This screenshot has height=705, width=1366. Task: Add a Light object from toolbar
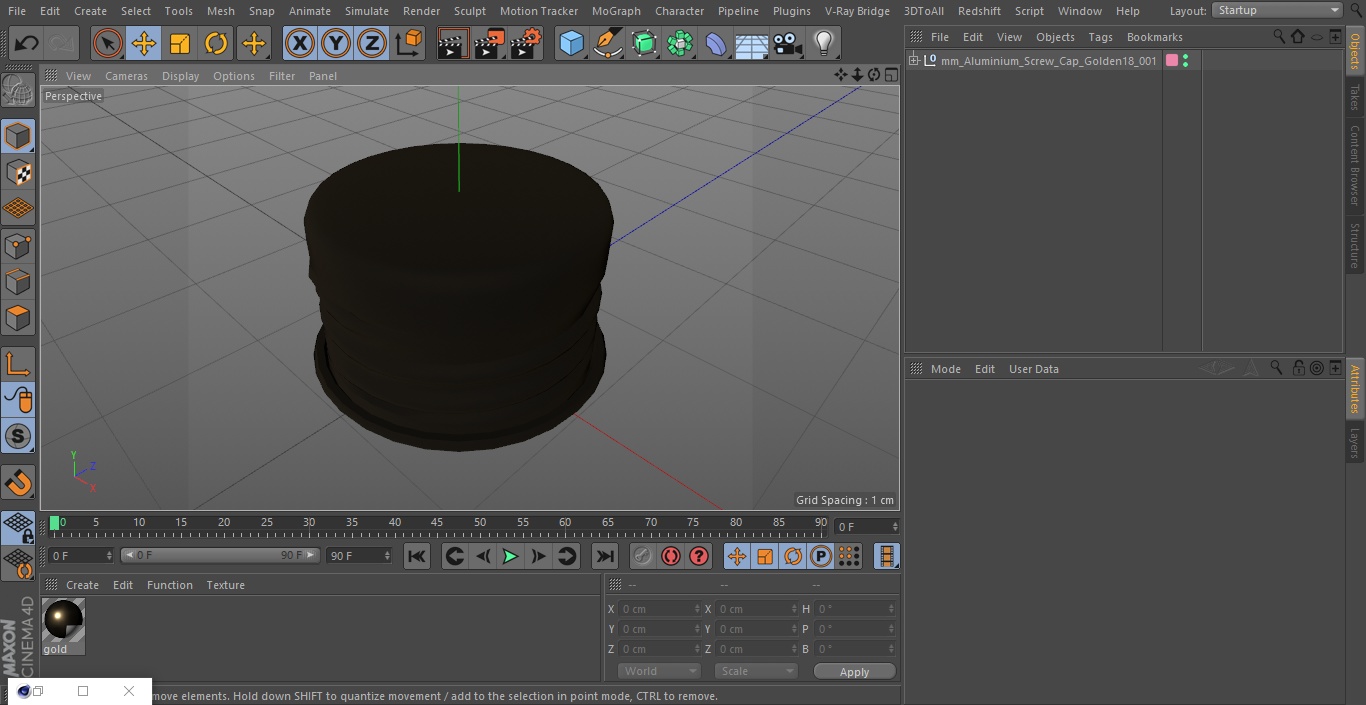823,43
